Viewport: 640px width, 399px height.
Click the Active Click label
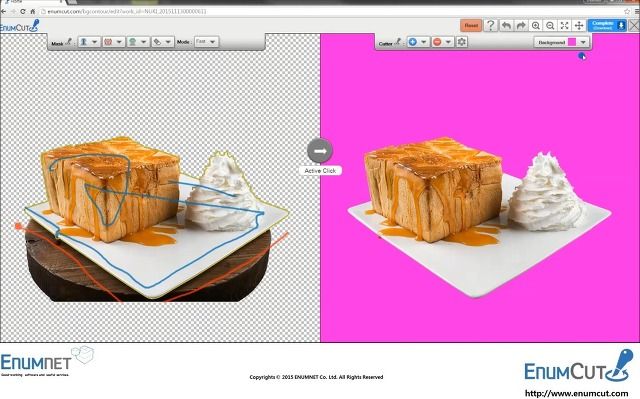tap(320, 171)
